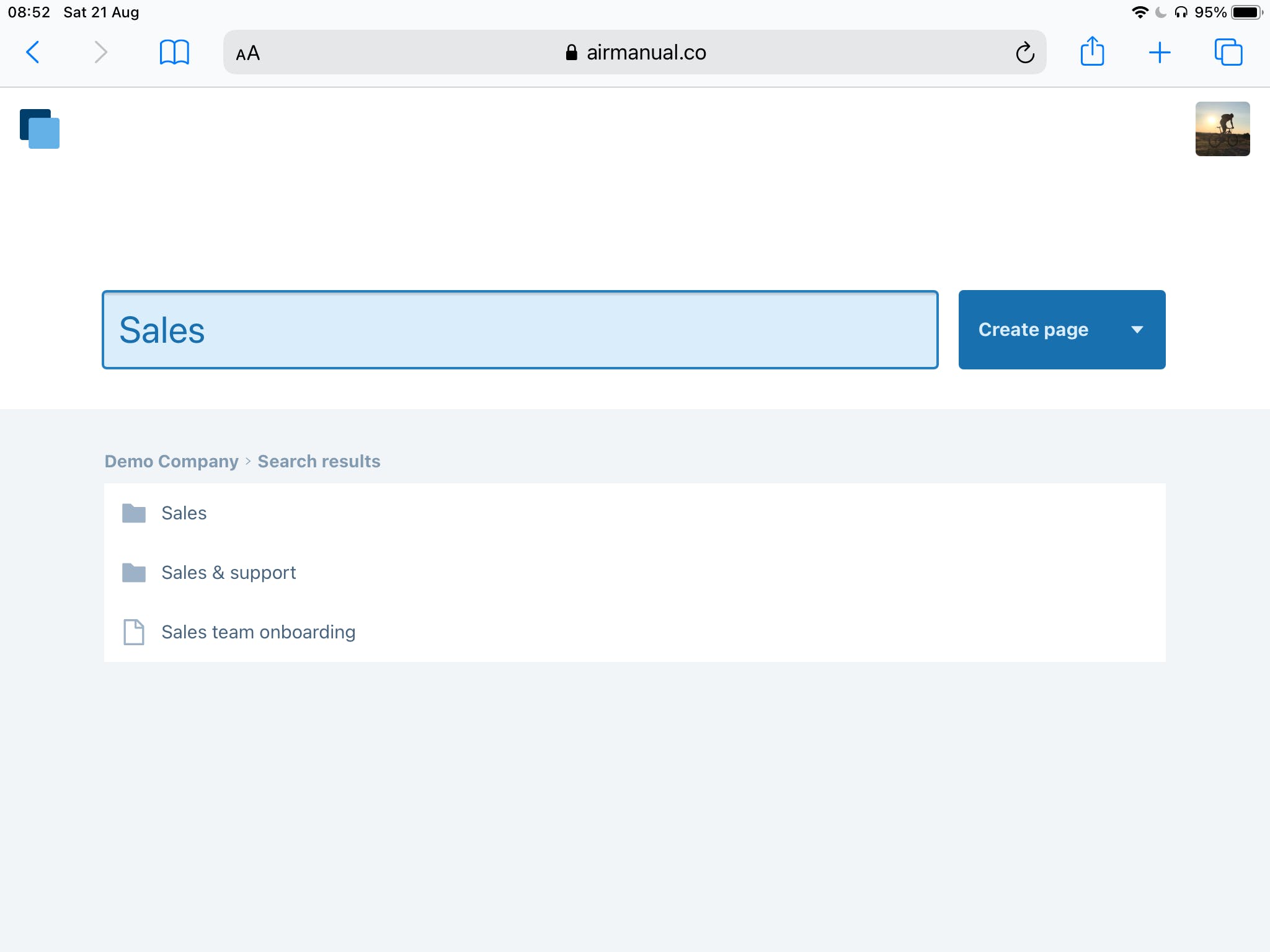Image resolution: width=1270 pixels, height=952 pixels.
Task: Click Search results breadcrumb link
Action: [x=319, y=461]
